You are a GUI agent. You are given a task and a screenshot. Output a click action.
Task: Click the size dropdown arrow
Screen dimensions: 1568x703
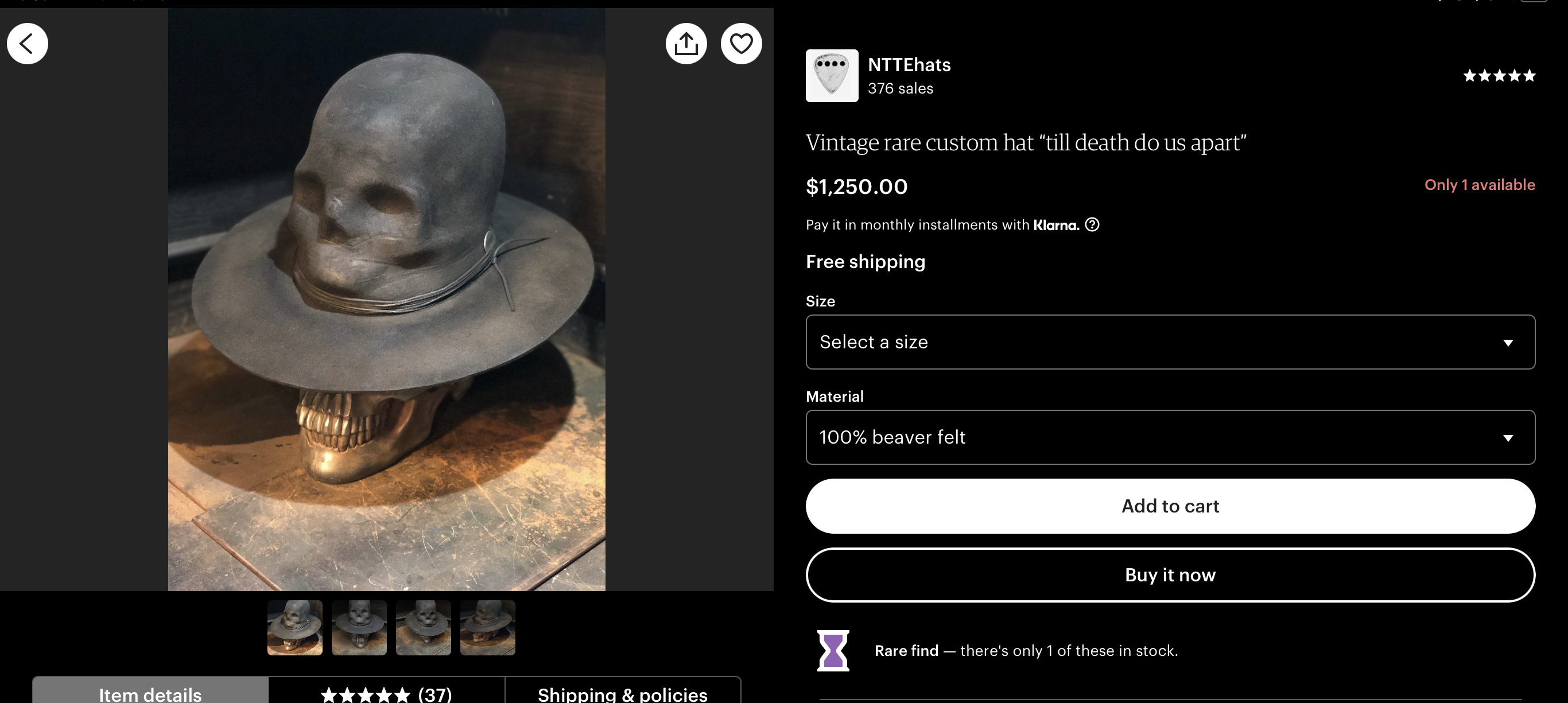click(1508, 343)
